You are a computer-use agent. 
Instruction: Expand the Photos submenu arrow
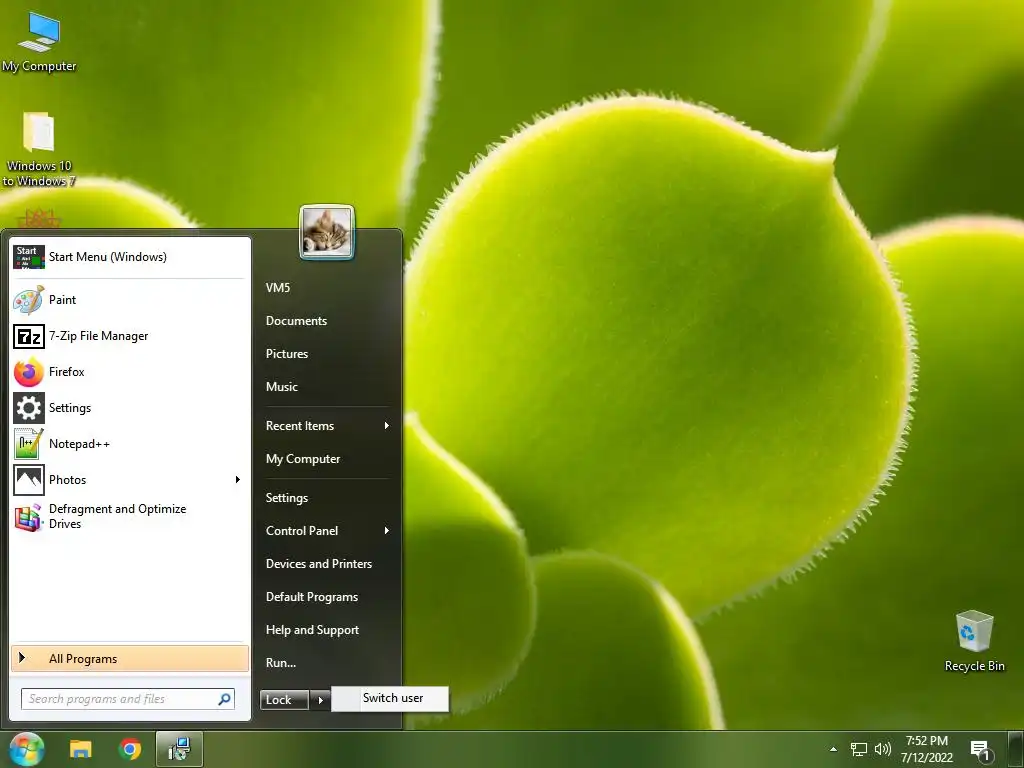point(238,480)
